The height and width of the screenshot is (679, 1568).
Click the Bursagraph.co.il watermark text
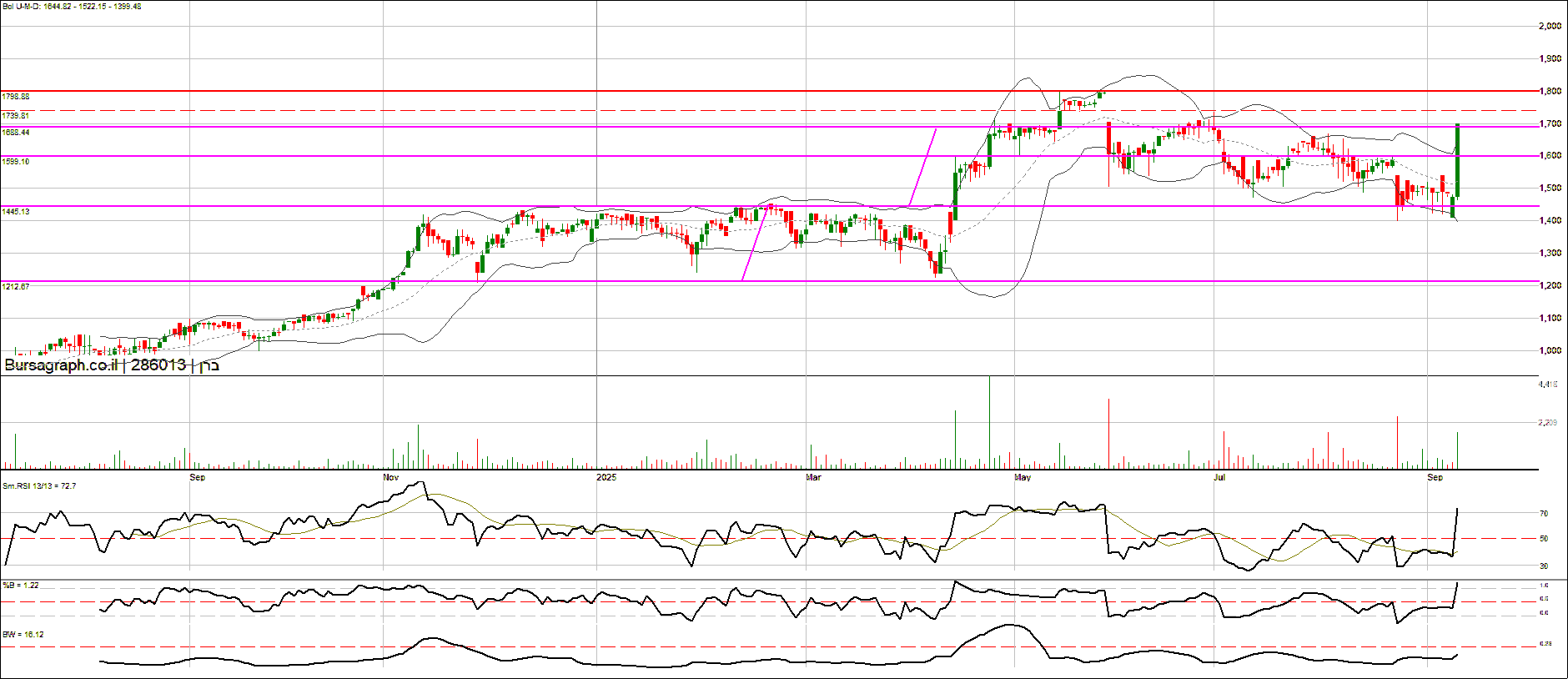pos(61,365)
